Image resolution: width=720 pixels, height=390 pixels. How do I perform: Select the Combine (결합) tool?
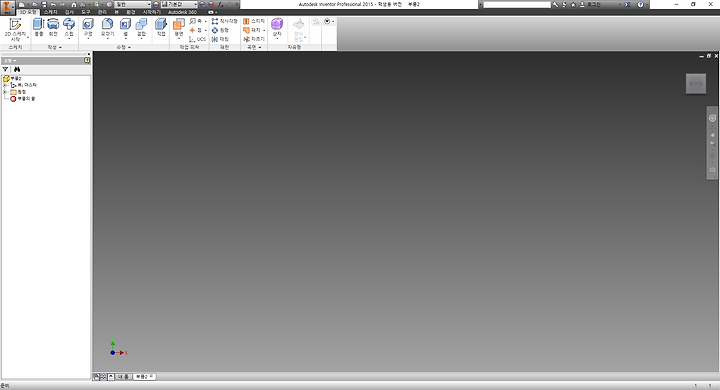click(x=141, y=28)
